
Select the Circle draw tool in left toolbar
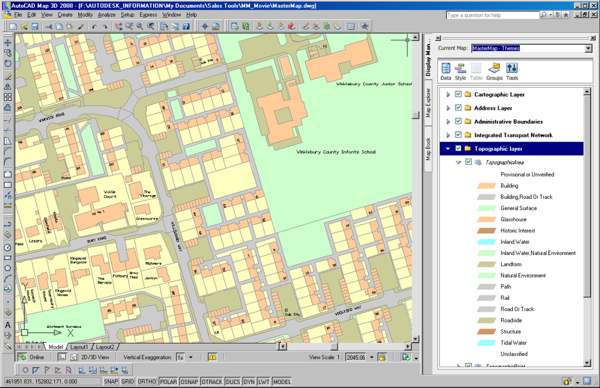7,247
